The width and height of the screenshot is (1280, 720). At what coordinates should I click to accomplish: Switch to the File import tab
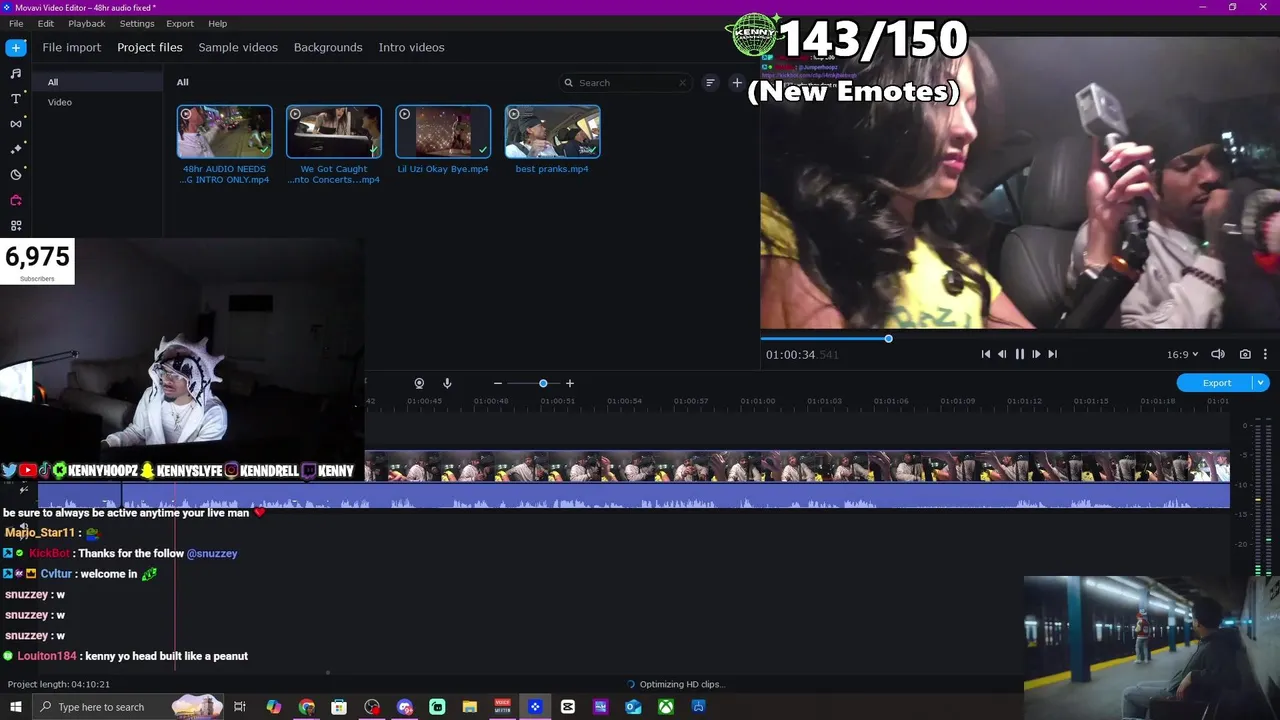(72, 47)
